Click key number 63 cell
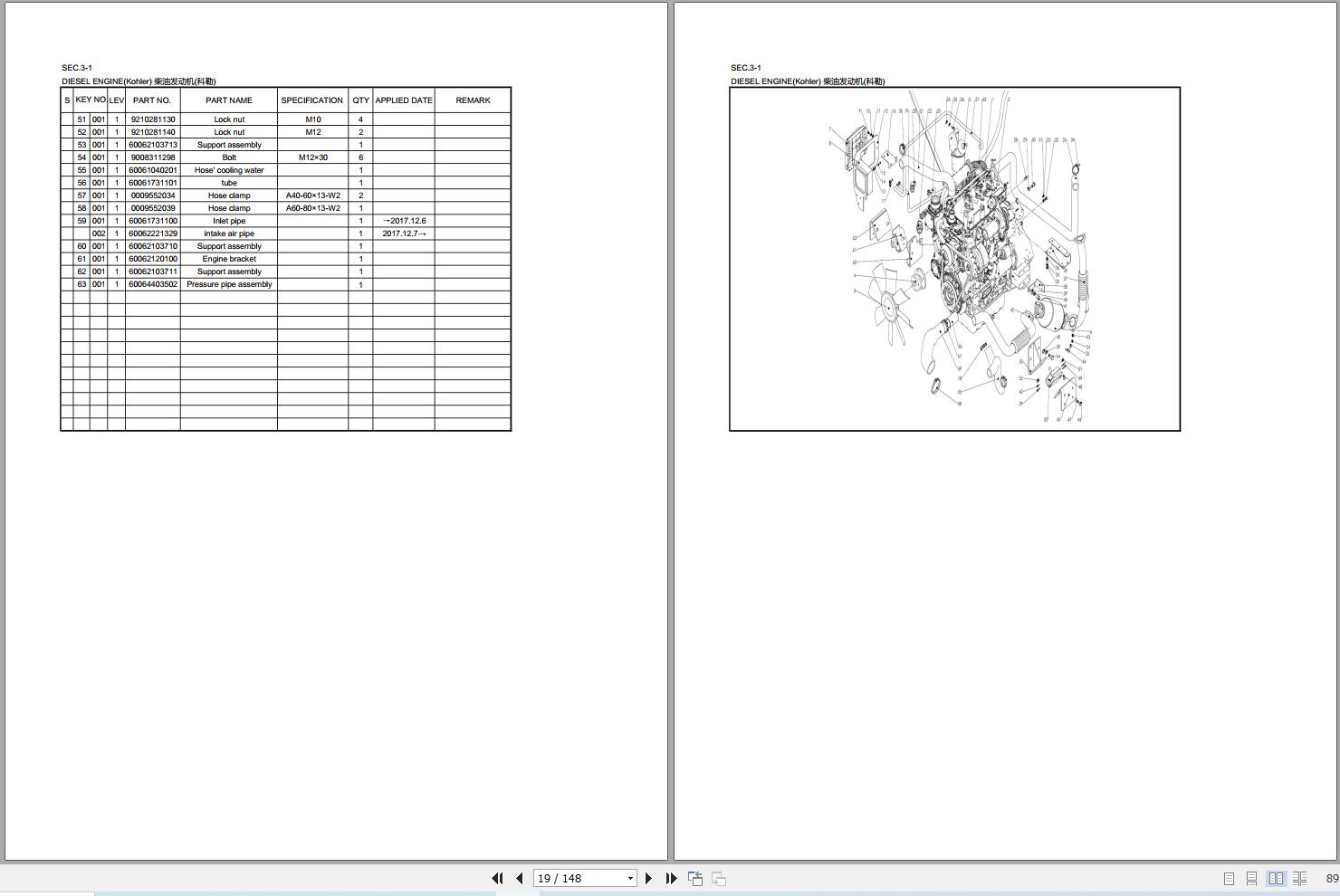Image resolution: width=1340 pixels, height=896 pixels. 81,284
